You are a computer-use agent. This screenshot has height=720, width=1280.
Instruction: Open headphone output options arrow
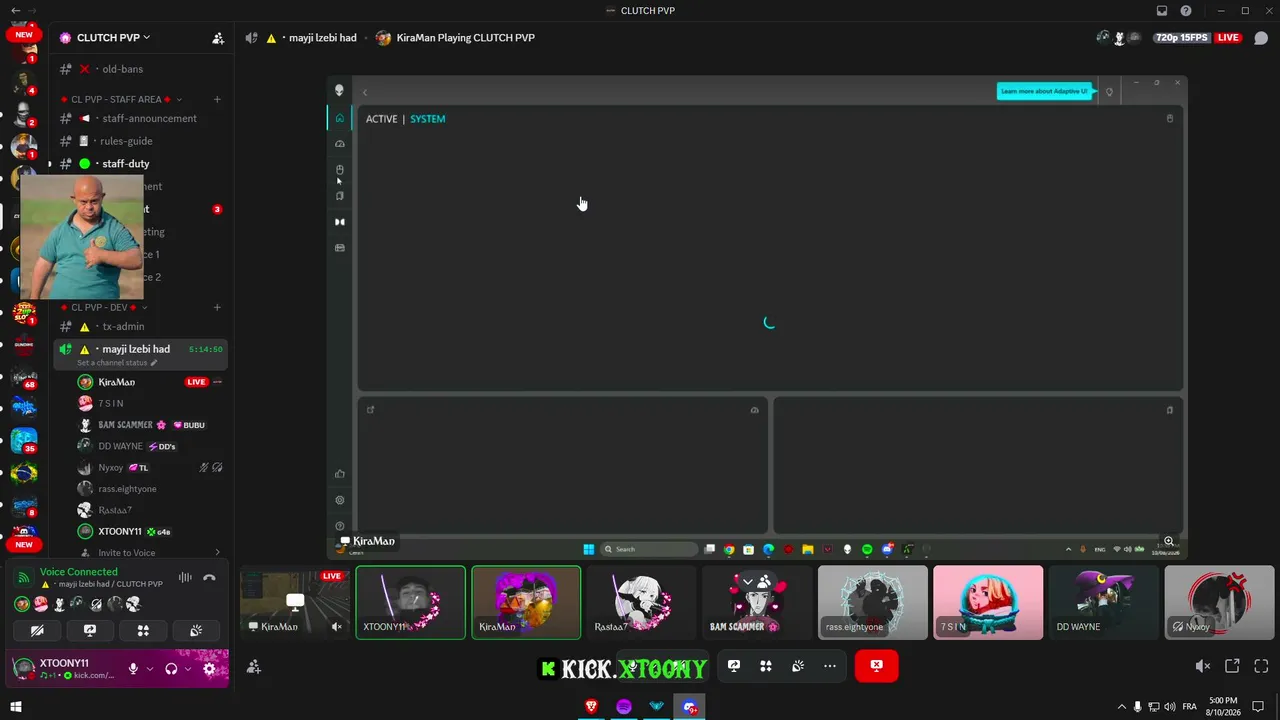(x=188, y=669)
